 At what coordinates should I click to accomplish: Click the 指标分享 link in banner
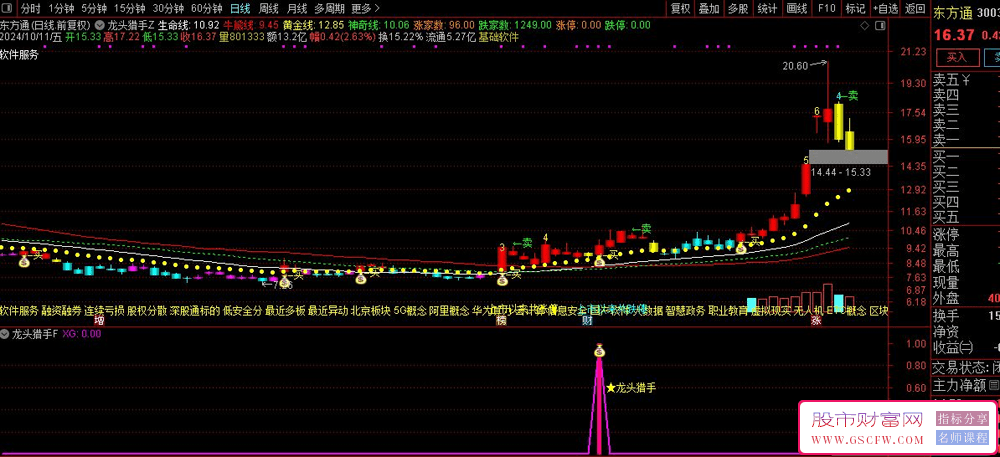[962, 419]
